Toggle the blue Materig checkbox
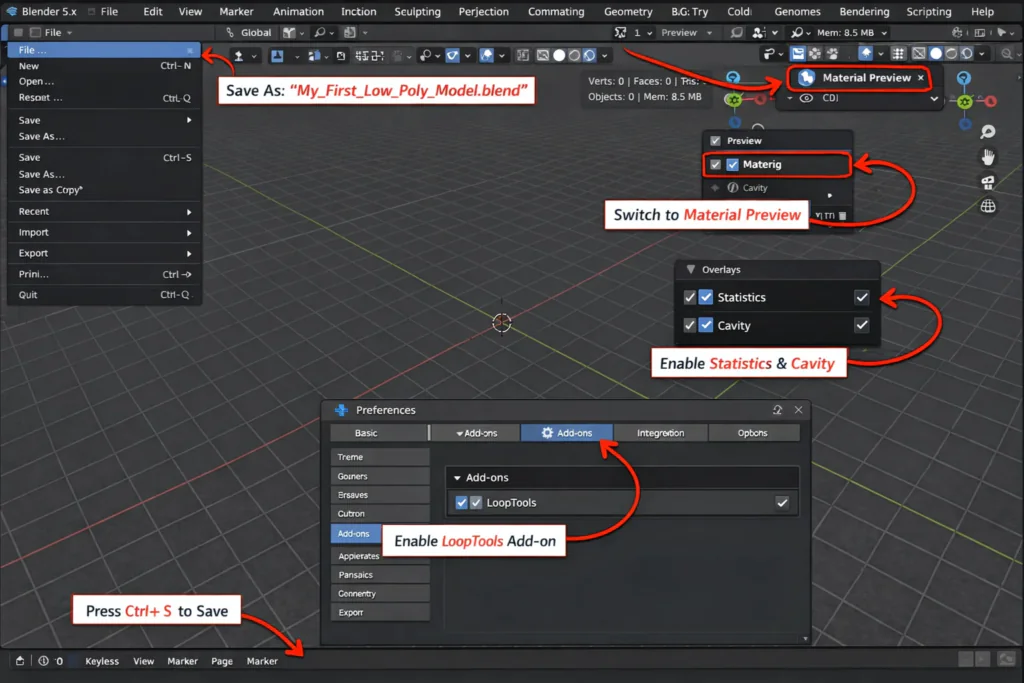Image resolution: width=1024 pixels, height=683 pixels. coord(733,165)
